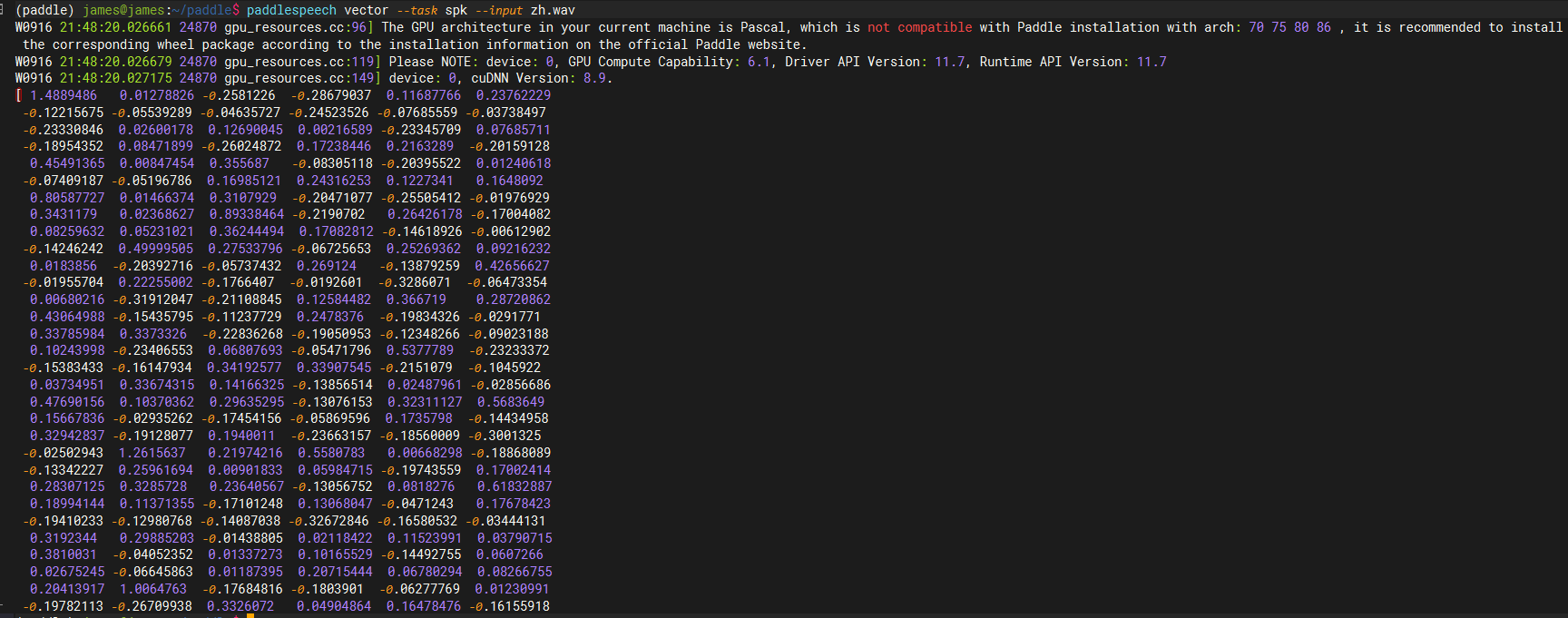Viewport: 1568px width, 618px height.
Task: Click the value '0.3192344'
Action: pyautogui.click(x=64, y=538)
